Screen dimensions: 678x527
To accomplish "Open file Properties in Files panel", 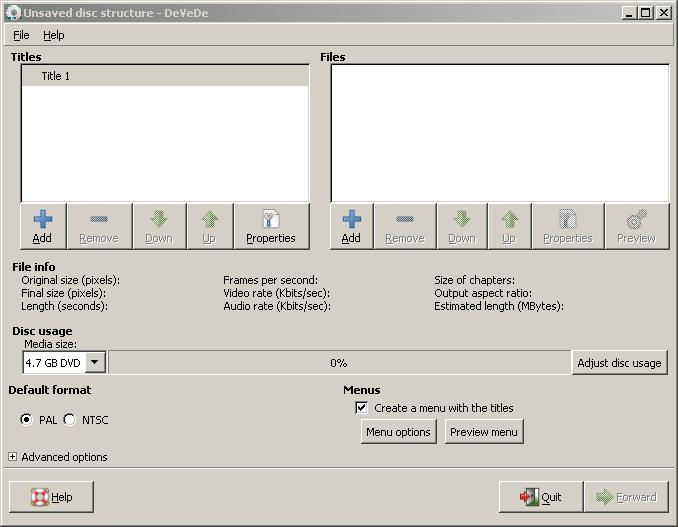I will point(568,226).
